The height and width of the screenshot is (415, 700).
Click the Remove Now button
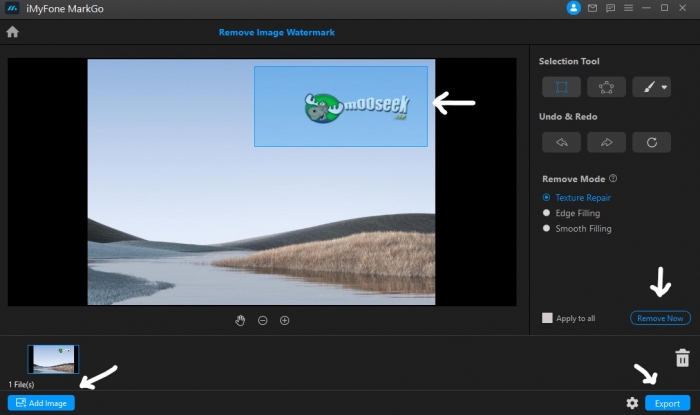(660, 318)
